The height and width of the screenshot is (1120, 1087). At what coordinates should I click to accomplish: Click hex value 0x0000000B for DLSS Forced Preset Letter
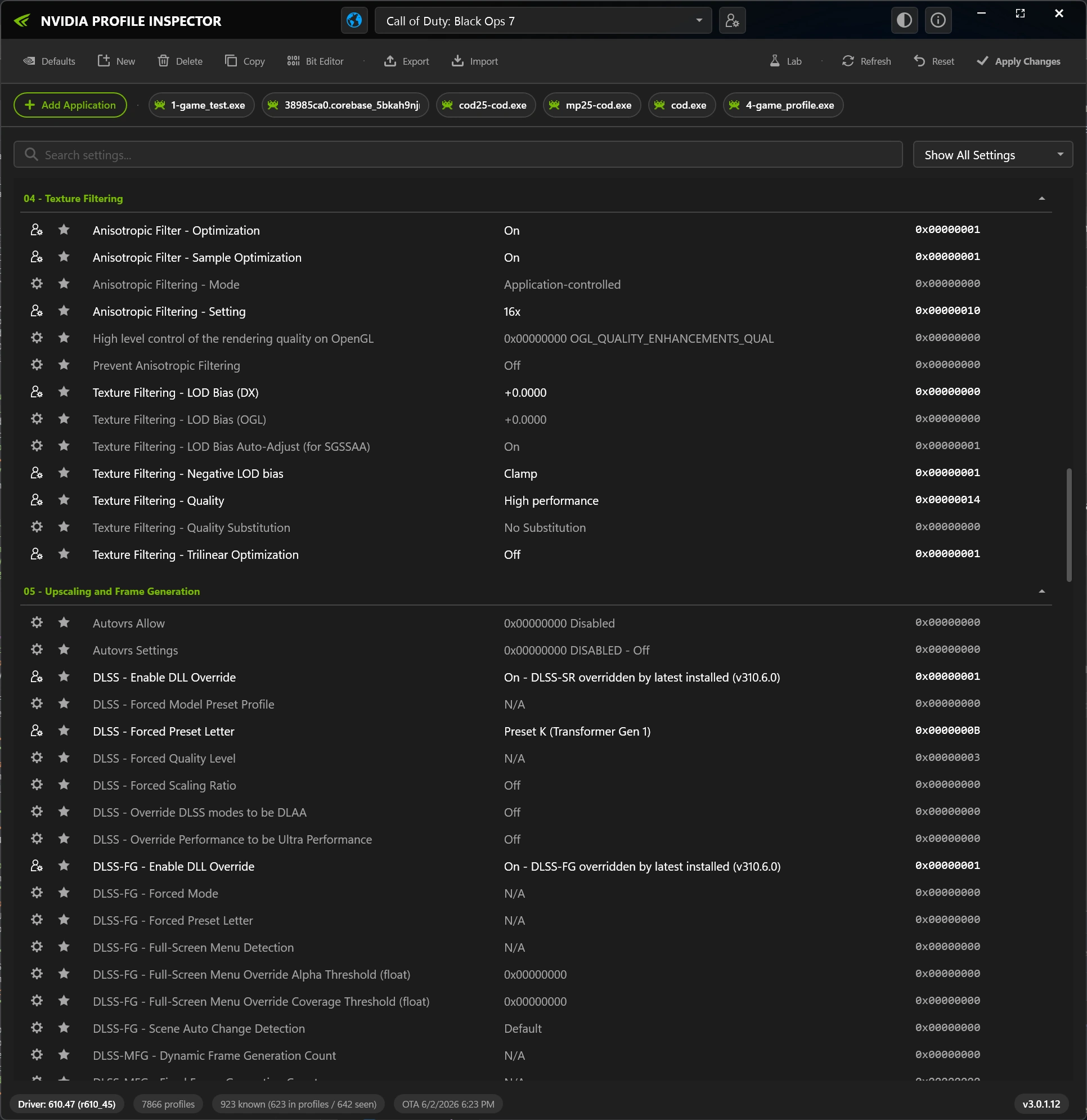click(x=947, y=731)
